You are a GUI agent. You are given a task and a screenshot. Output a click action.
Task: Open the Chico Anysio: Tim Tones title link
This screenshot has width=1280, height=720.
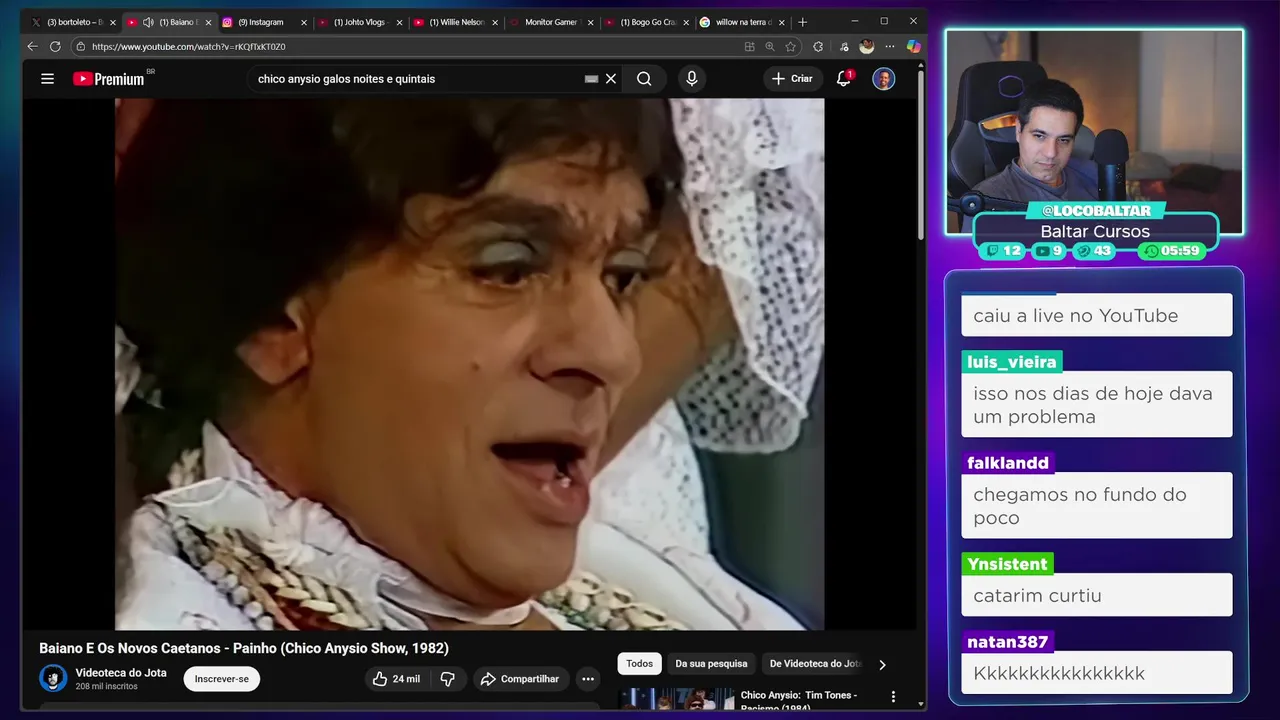click(798, 700)
